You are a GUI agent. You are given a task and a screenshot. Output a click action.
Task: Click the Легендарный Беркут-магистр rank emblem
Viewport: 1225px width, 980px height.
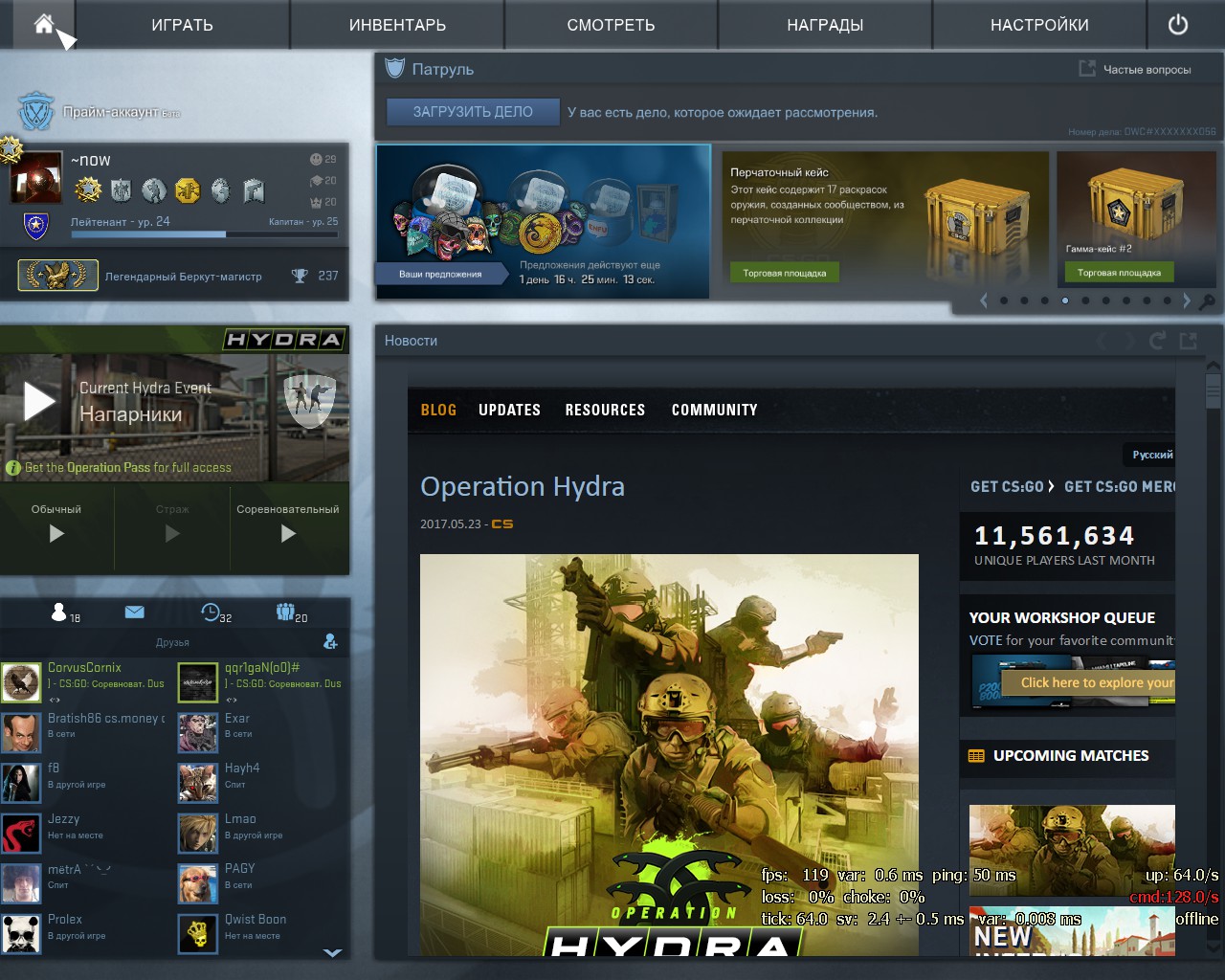(x=57, y=276)
